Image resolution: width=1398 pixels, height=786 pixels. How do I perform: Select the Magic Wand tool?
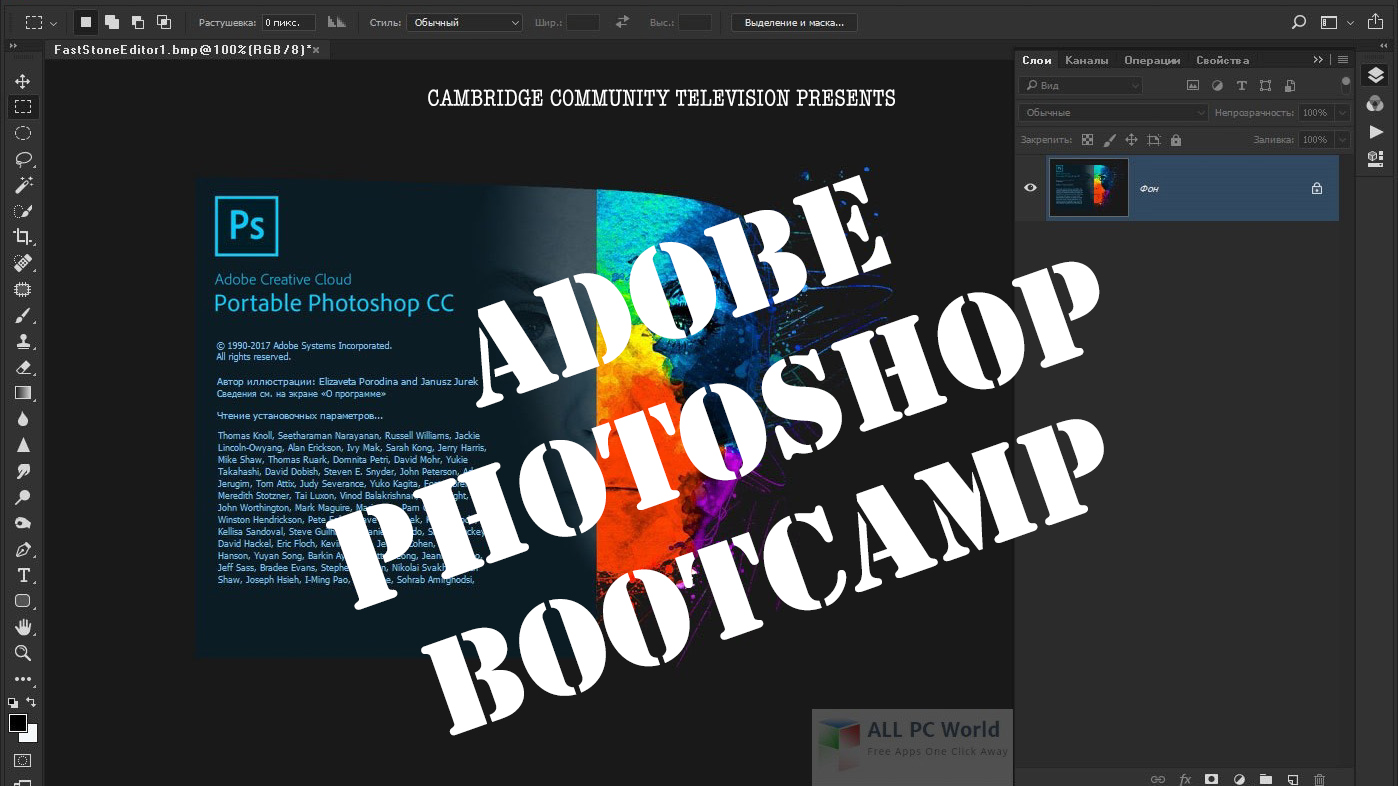[22, 185]
